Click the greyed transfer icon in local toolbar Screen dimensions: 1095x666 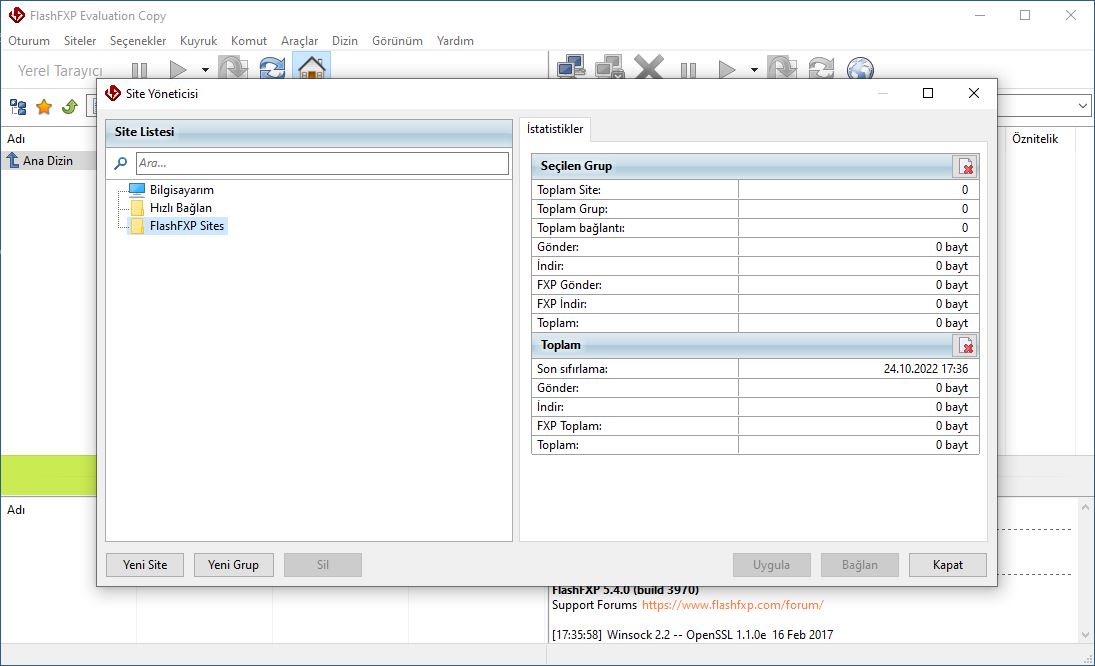point(233,68)
